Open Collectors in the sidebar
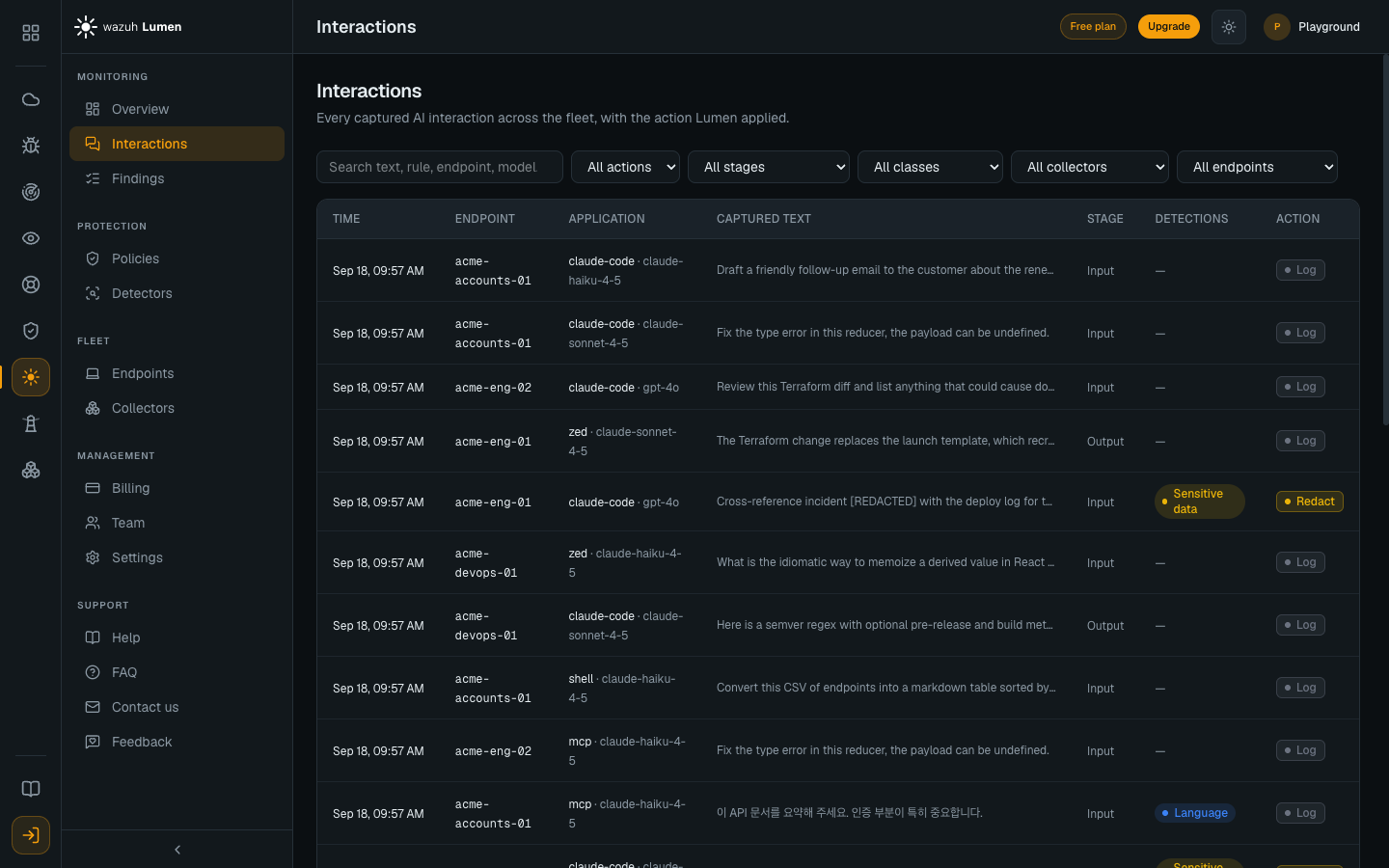This screenshot has width=1389, height=868. coord(177,408)
